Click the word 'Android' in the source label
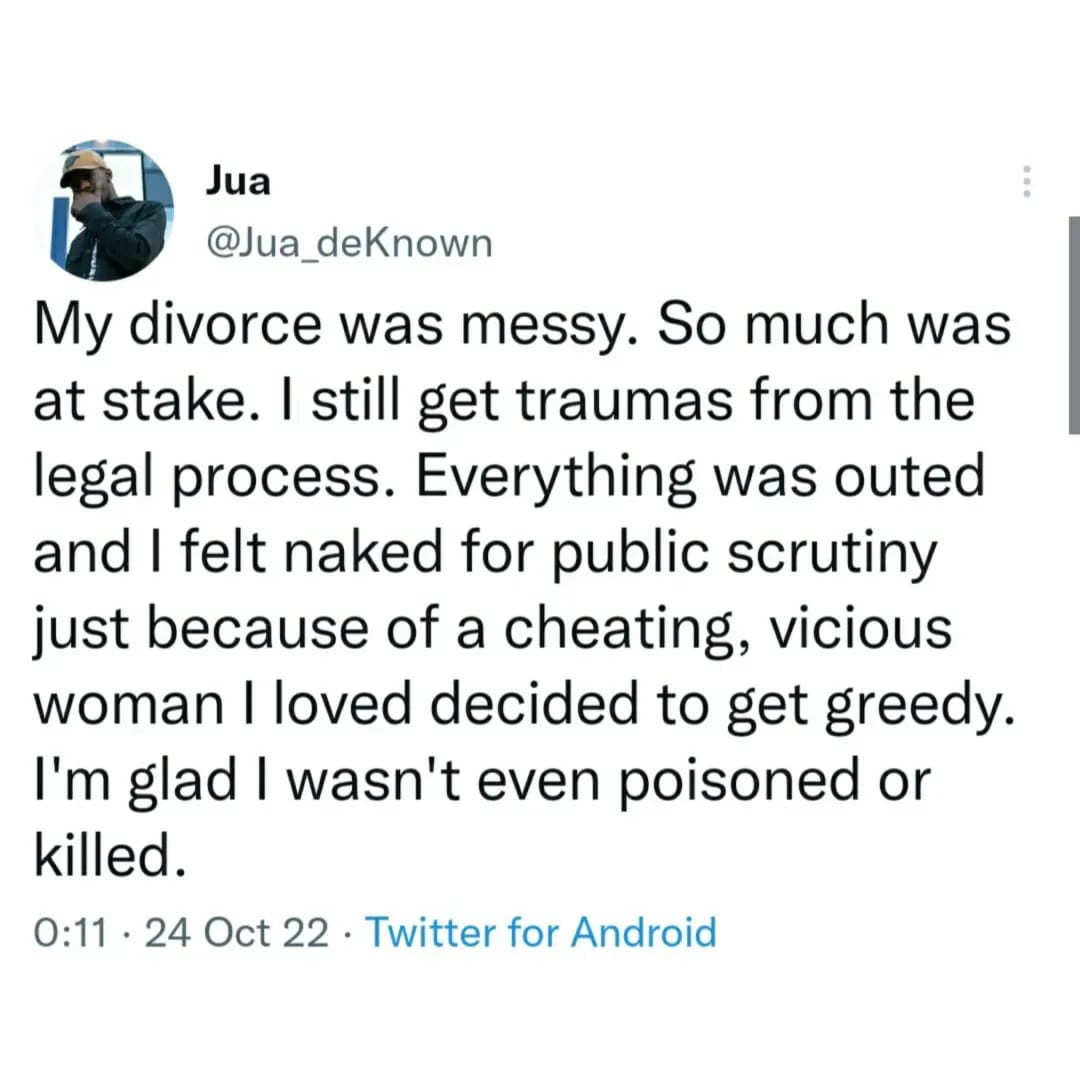 tap(643, 932)
